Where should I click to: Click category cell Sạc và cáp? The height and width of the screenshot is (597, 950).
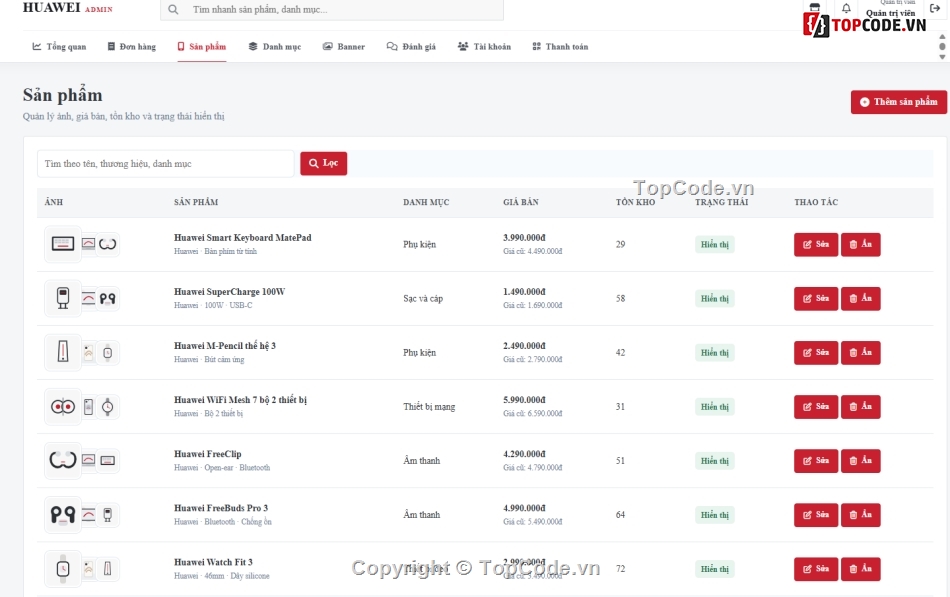click(423, 298)
